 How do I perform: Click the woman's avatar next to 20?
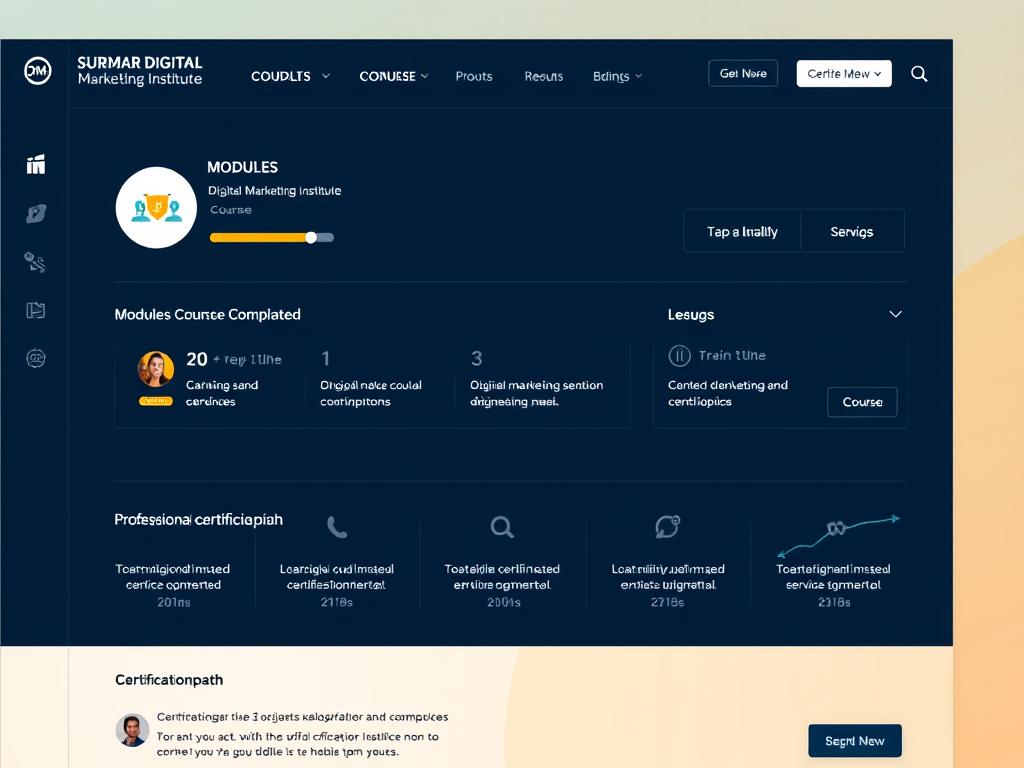[155, 369]
